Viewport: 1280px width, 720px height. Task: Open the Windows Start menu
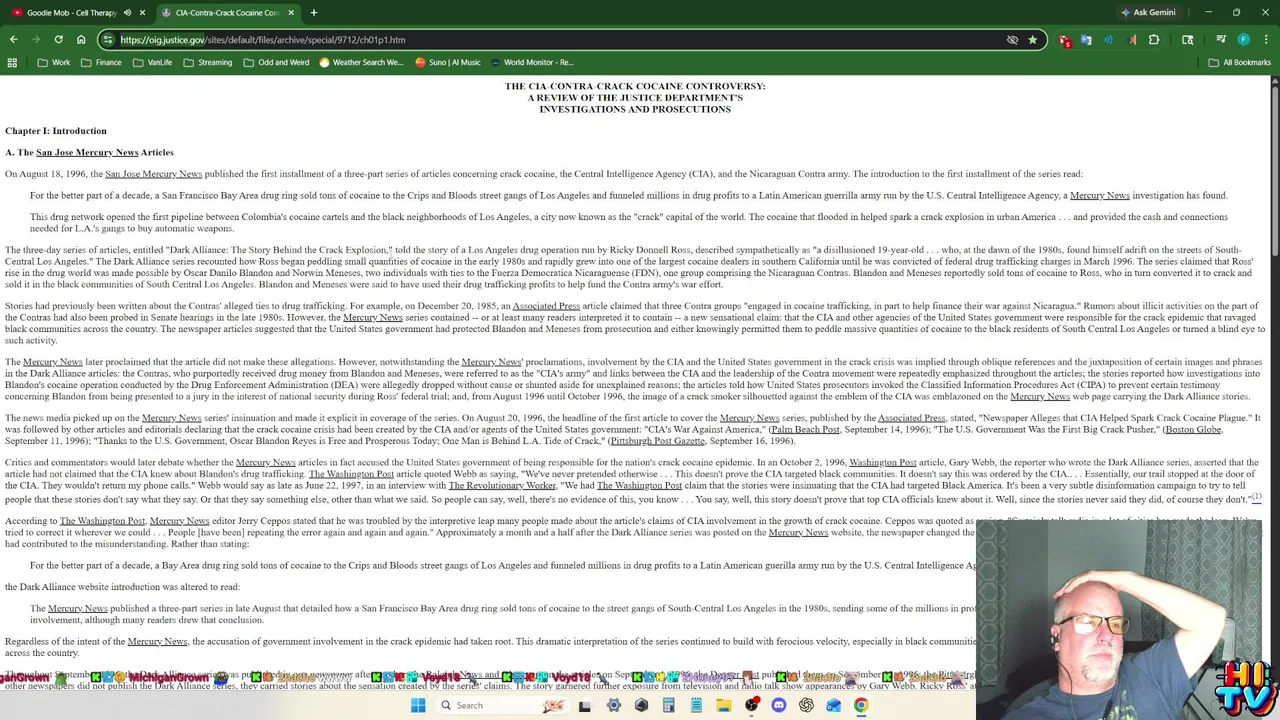click(418, 705)
